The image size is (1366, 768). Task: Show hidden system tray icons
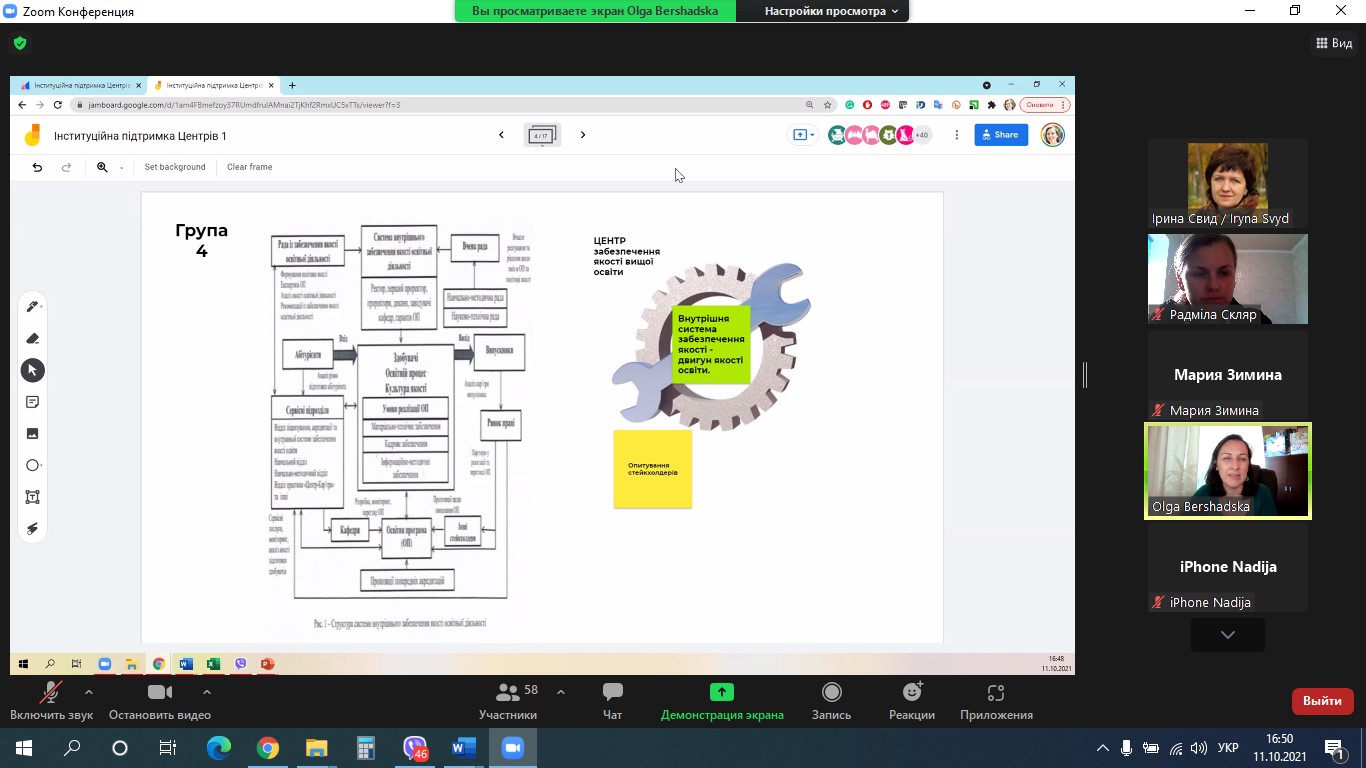(x=1103, y=748)
